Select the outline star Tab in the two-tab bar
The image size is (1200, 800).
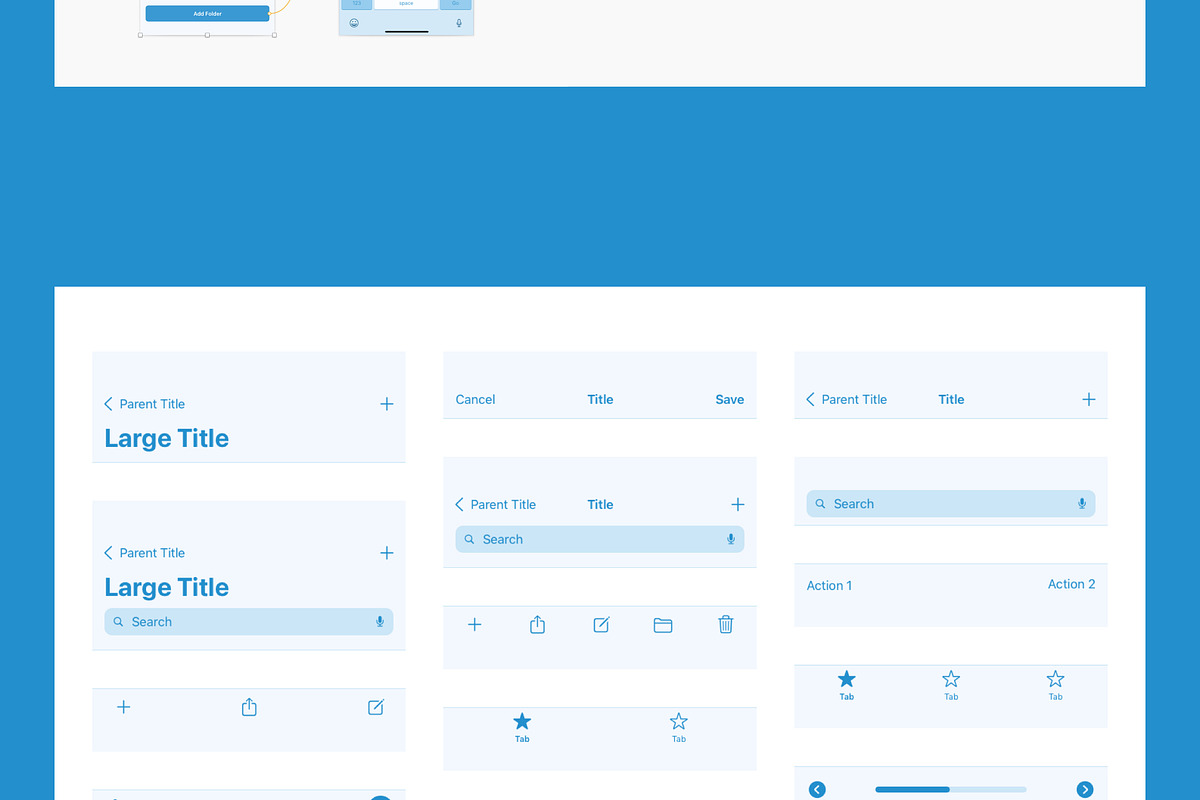[x=679, y=727]
